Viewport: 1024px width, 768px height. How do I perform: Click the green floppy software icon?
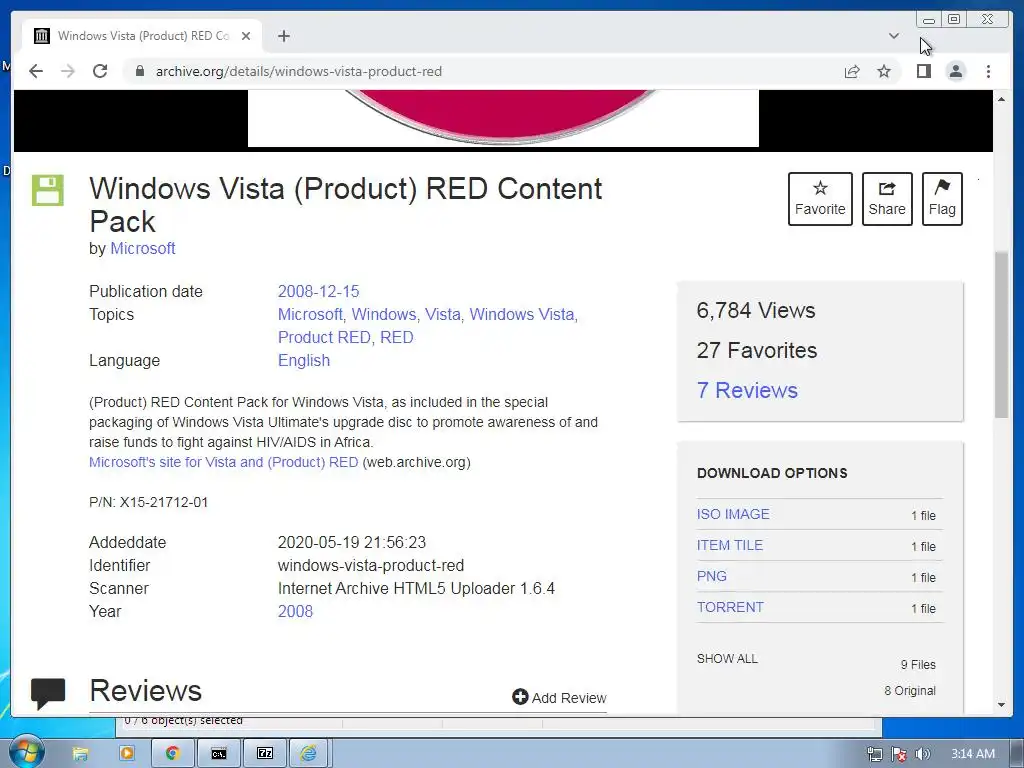(48, 191)
